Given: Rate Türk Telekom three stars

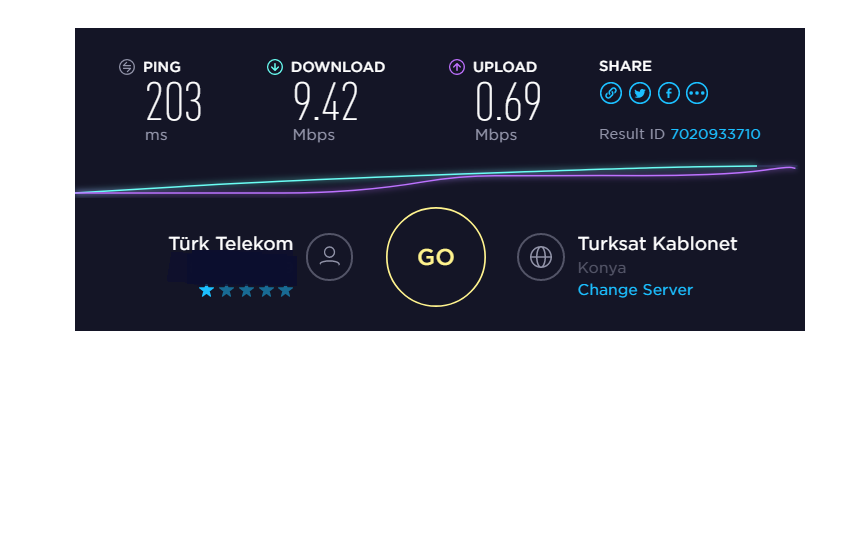Looking at the screenshot, I should [246, 290].
